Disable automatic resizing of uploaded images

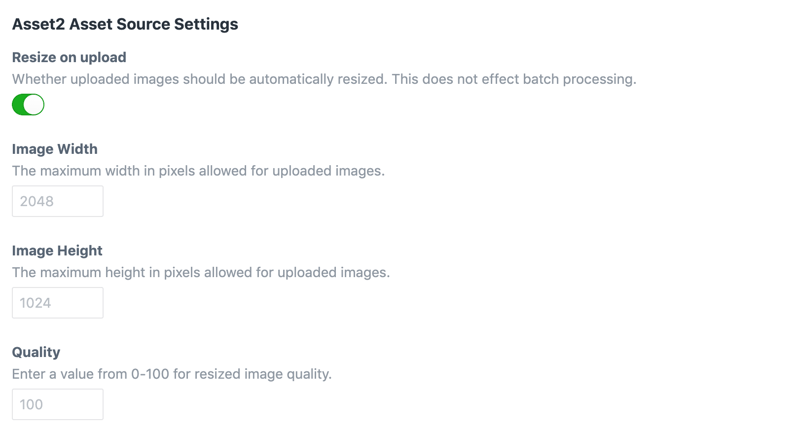[28, 104]
